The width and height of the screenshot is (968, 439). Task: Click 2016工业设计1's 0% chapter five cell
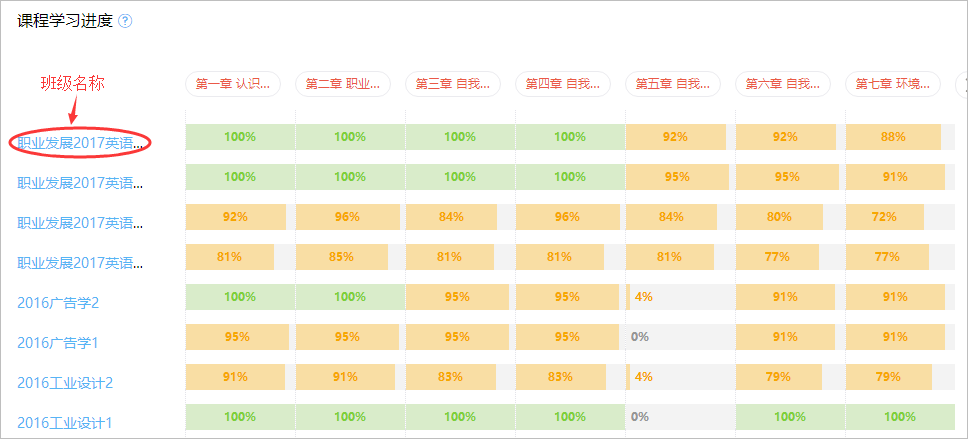[640, 417]
